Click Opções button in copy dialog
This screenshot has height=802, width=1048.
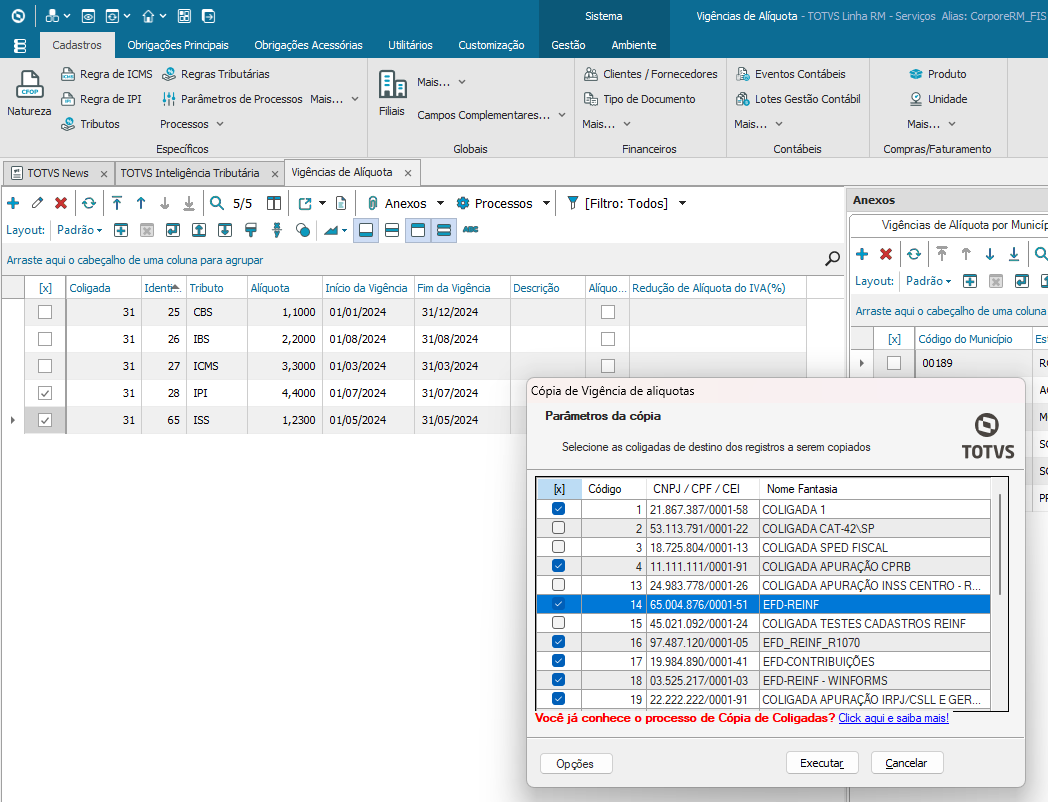tap(575, 763)
